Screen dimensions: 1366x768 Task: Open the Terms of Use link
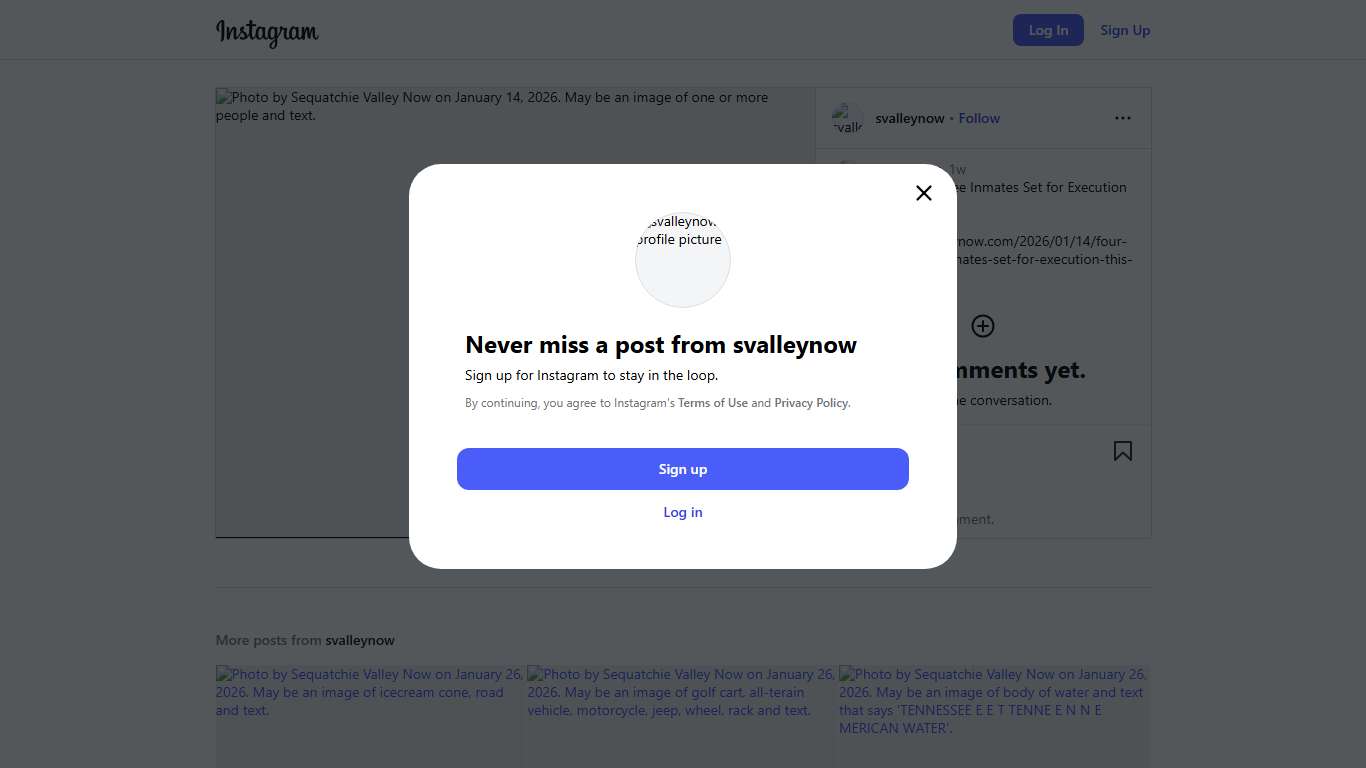[713, 403]
